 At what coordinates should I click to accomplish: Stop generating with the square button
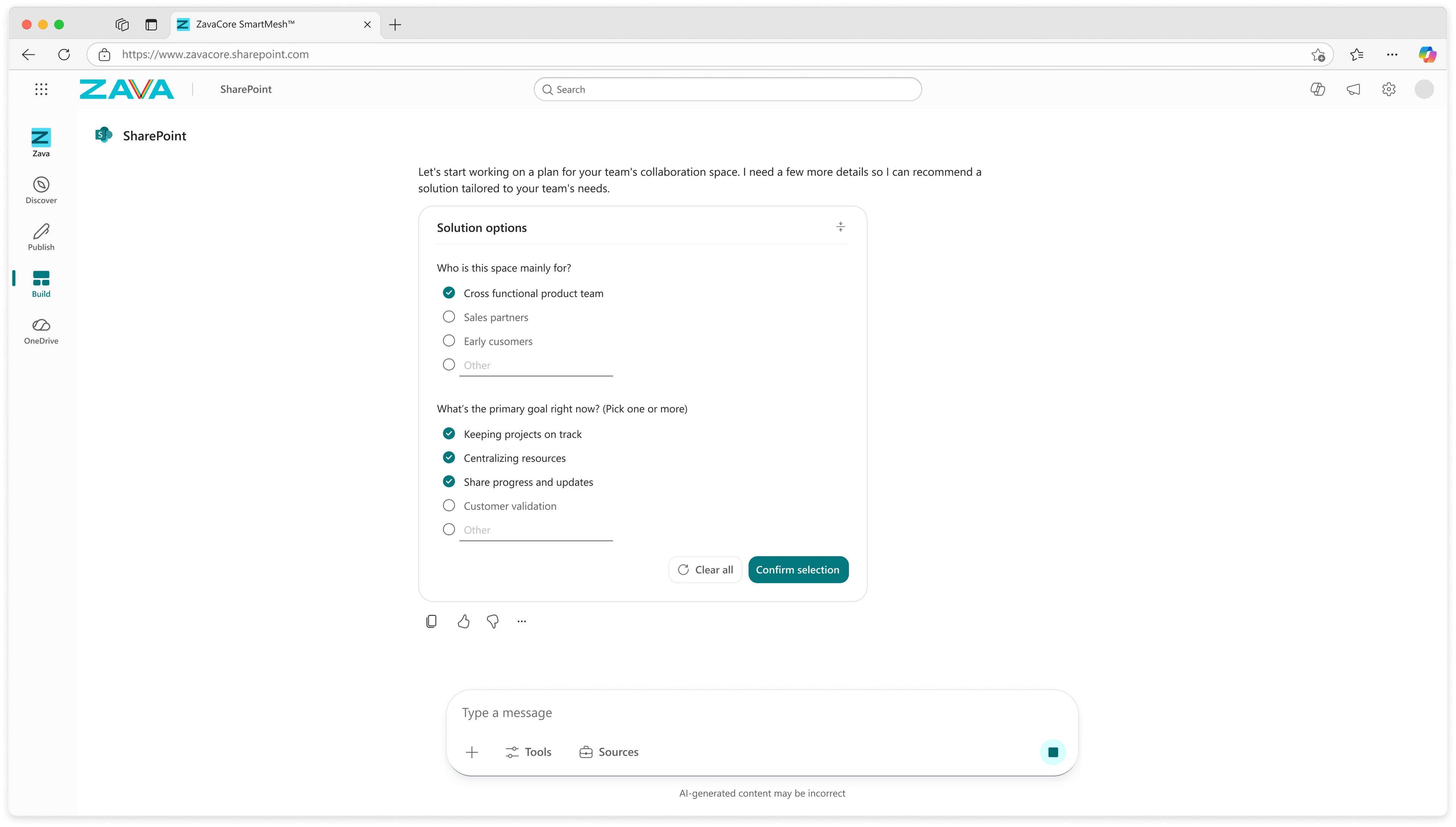[1053, 752]
